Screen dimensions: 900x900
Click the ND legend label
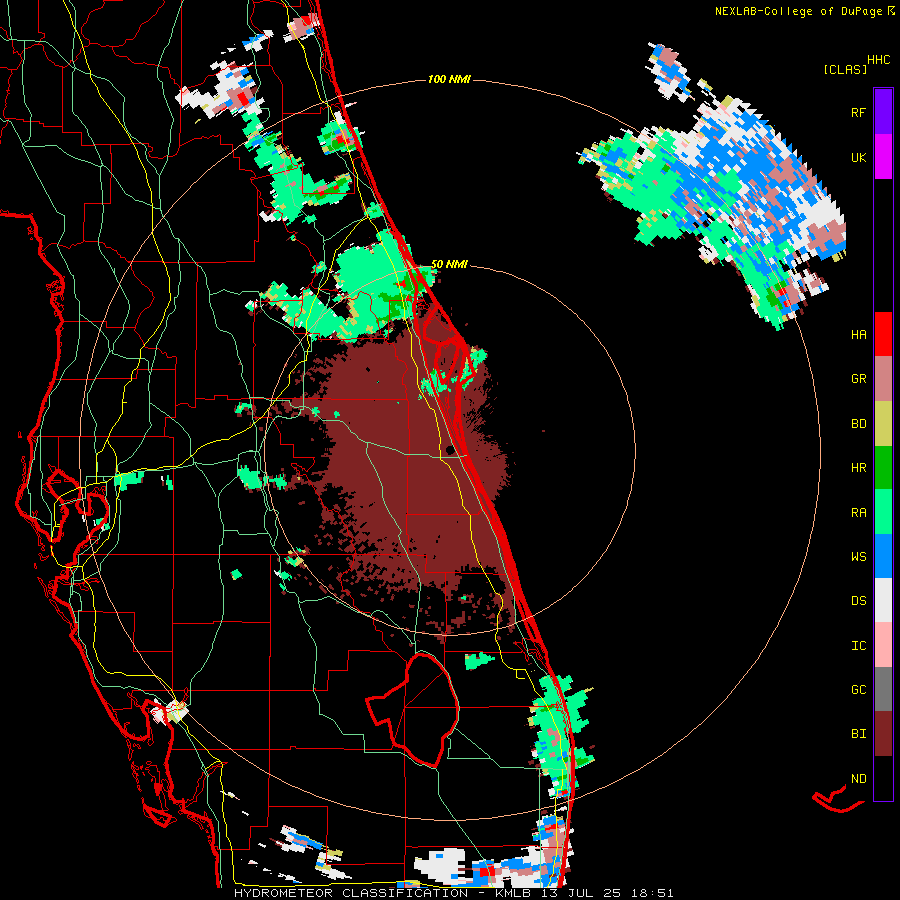pos(858,779)
